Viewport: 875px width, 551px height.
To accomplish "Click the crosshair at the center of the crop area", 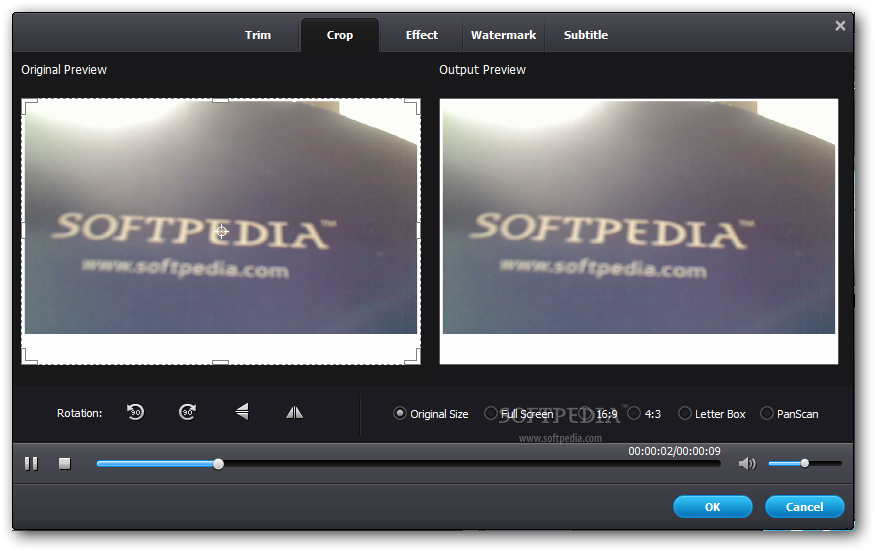I will pyautogui.click(x=222, y=231).
